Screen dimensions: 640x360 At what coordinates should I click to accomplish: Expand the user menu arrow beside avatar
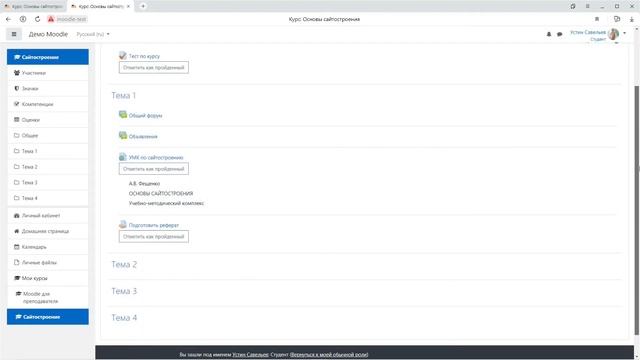pyautogui.click(x=624, y=33)
